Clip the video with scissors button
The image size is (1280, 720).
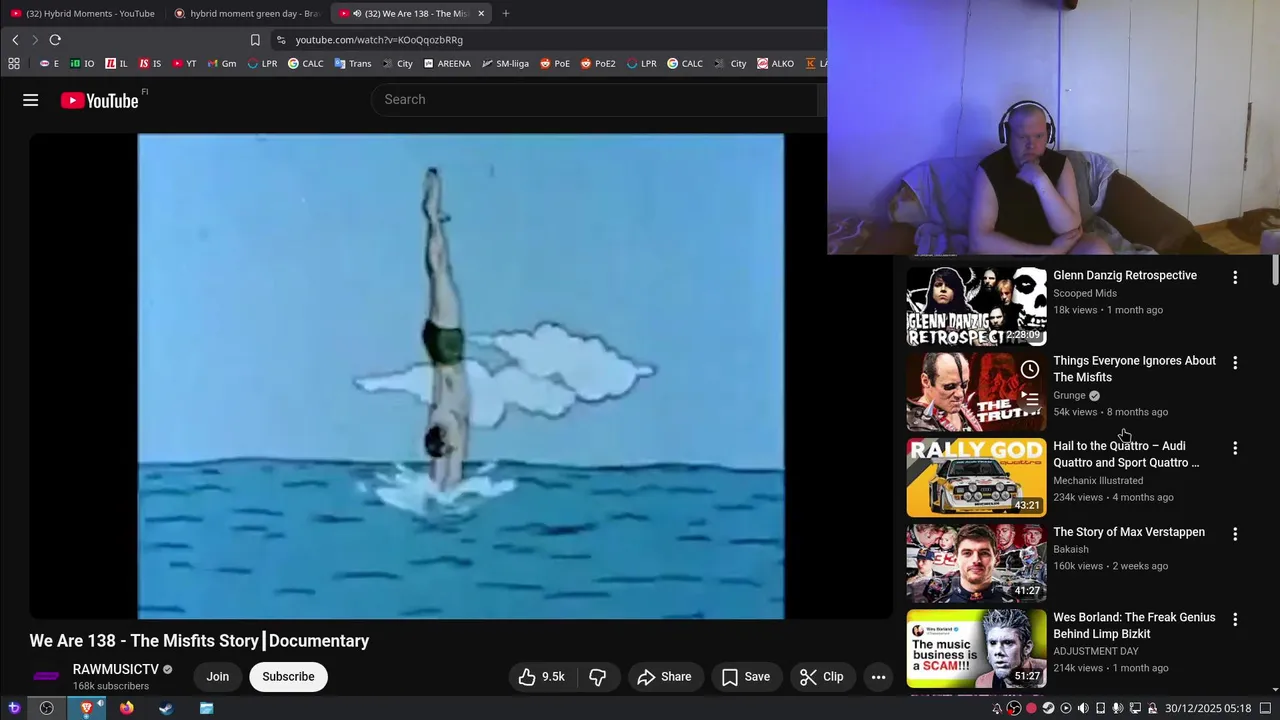[x=821, y=677]
